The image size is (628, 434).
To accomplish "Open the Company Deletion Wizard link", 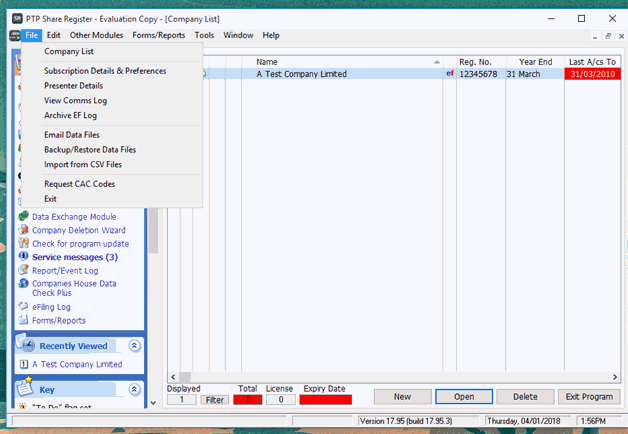I will pos(79,230).
